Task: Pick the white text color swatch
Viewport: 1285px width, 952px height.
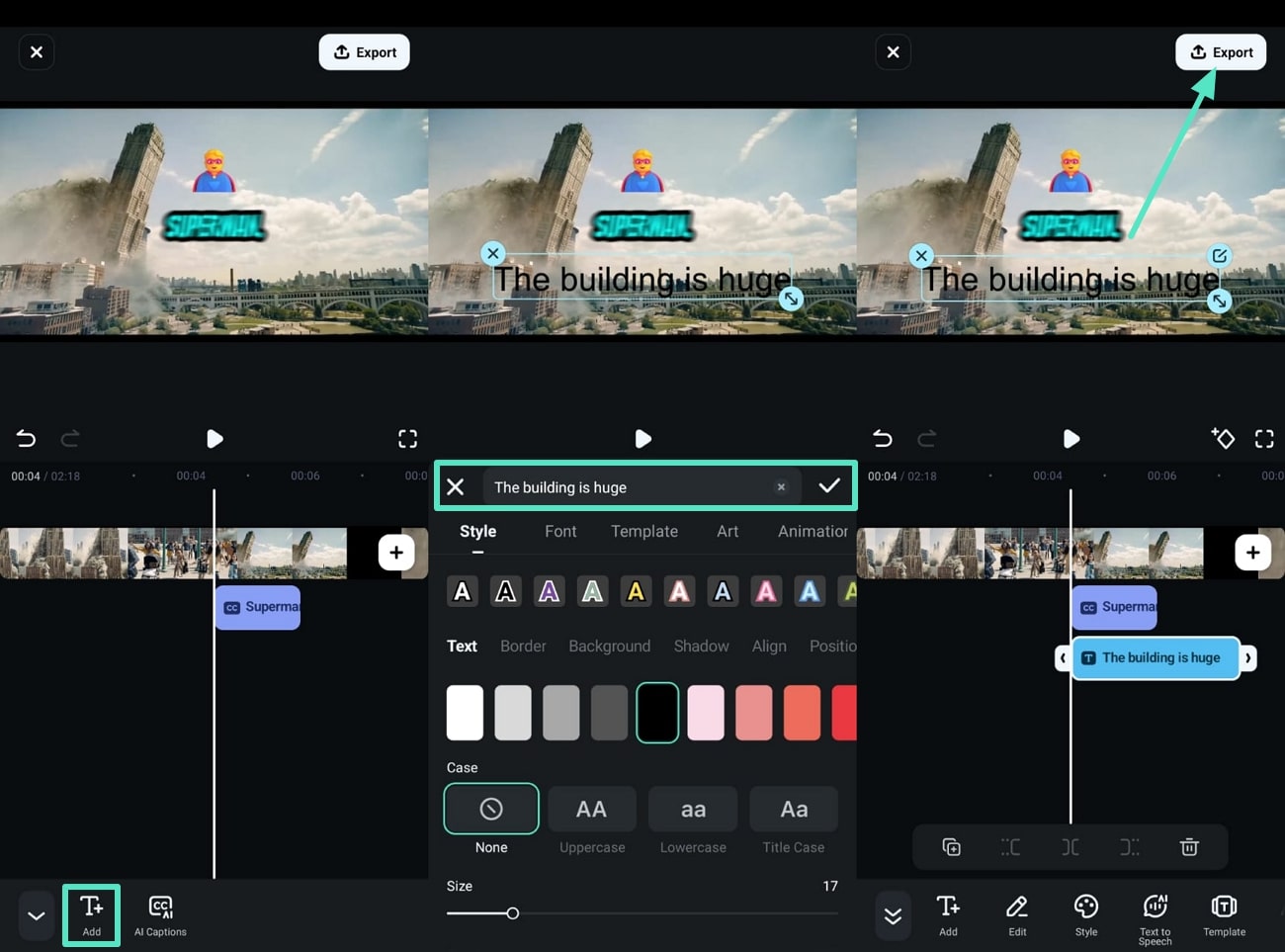Action: coord(465,713)
